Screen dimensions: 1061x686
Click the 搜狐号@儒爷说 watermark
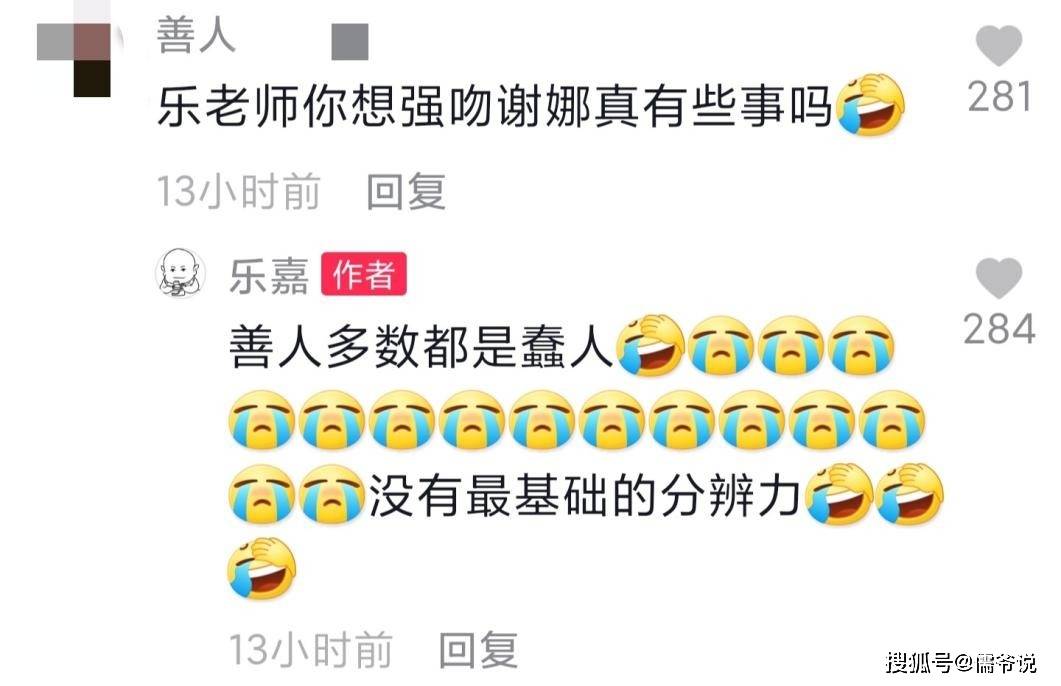coord(962,662)
